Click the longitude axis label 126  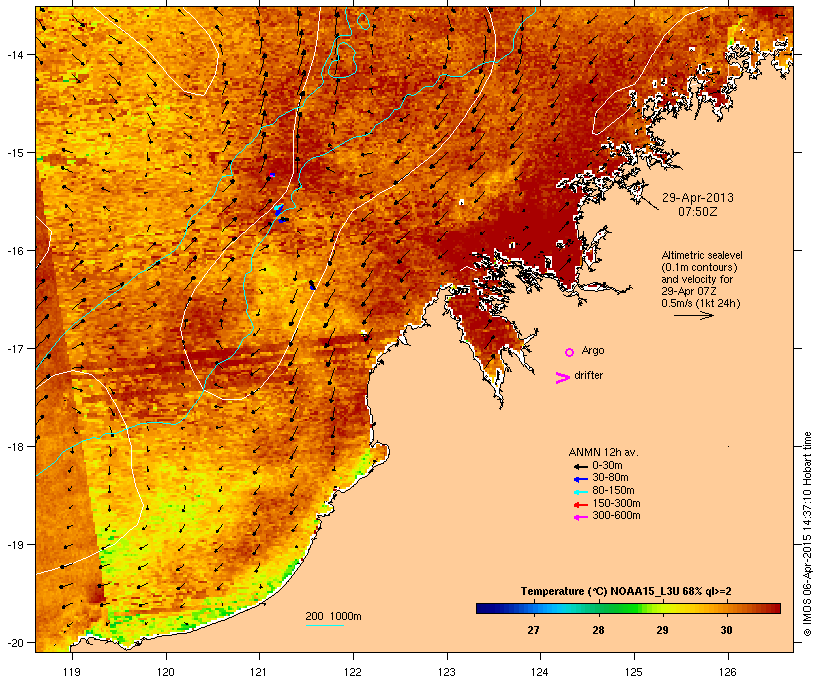(728, 672)
